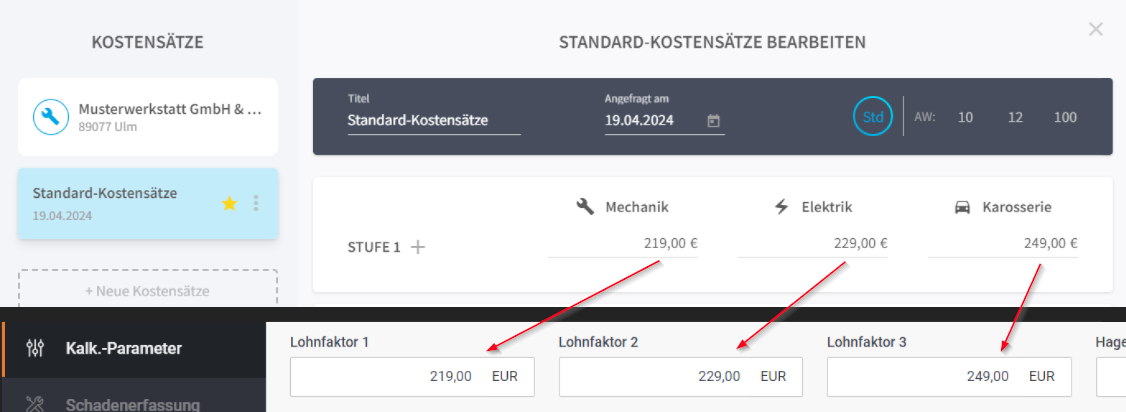This screenshot has height=412, width=1126.
Task: Click the Mechanik wrench icon
Action: point(585,207)
